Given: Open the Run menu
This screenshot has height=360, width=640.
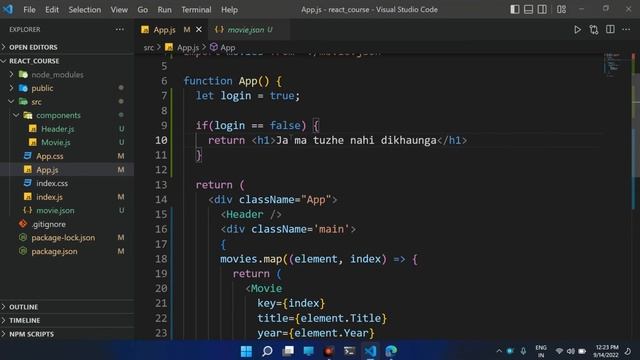Looking at the screenshot, I should click(x=164, y=9).
